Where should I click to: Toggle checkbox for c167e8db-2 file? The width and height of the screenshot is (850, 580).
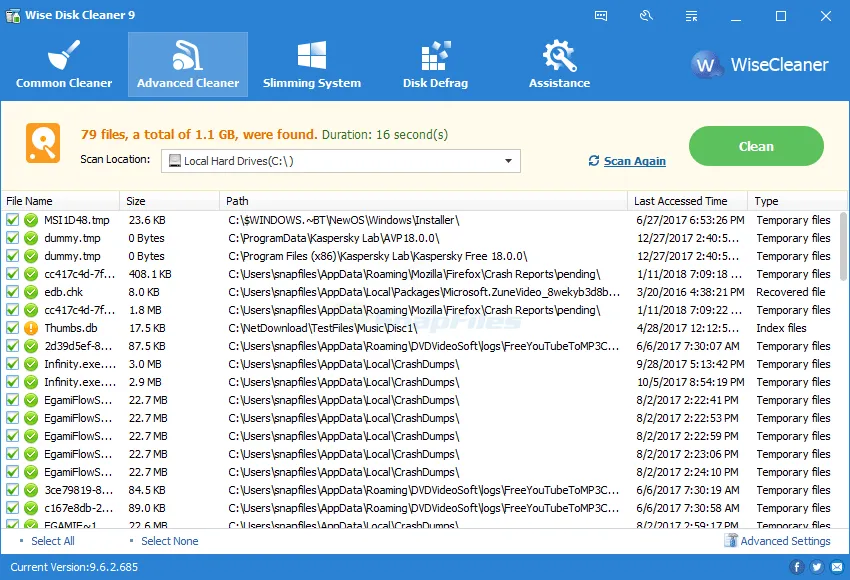click(x=12, y=508)
